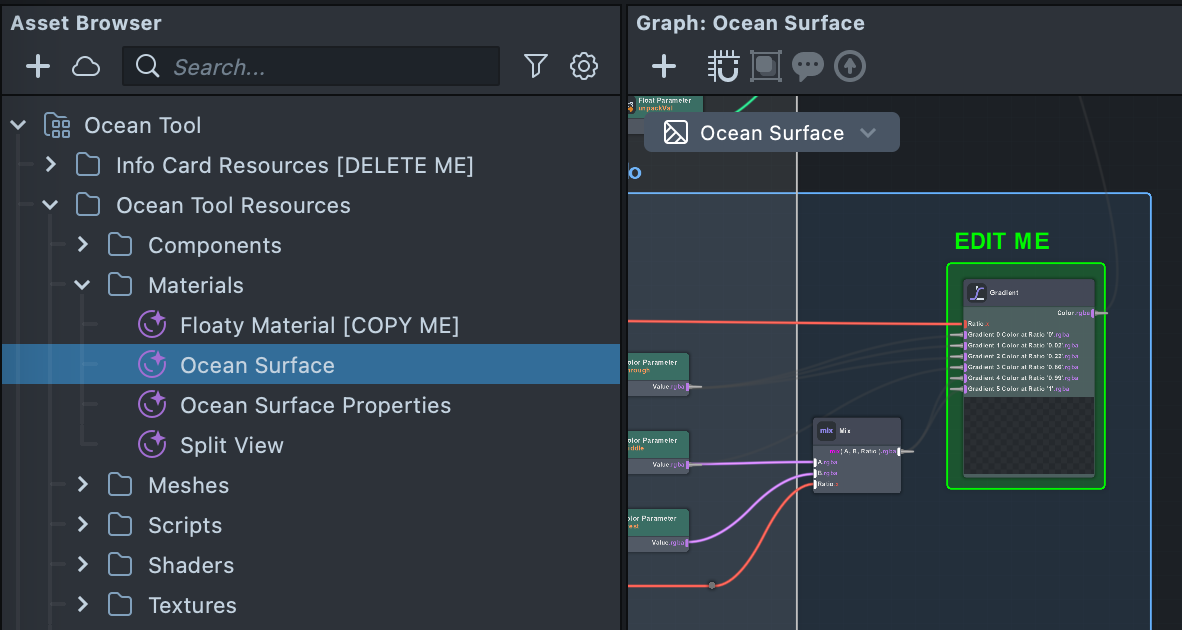Click the add asset plus icon
The height and width of the screenshot is (630, 1182).
click(x=38, y=67)
